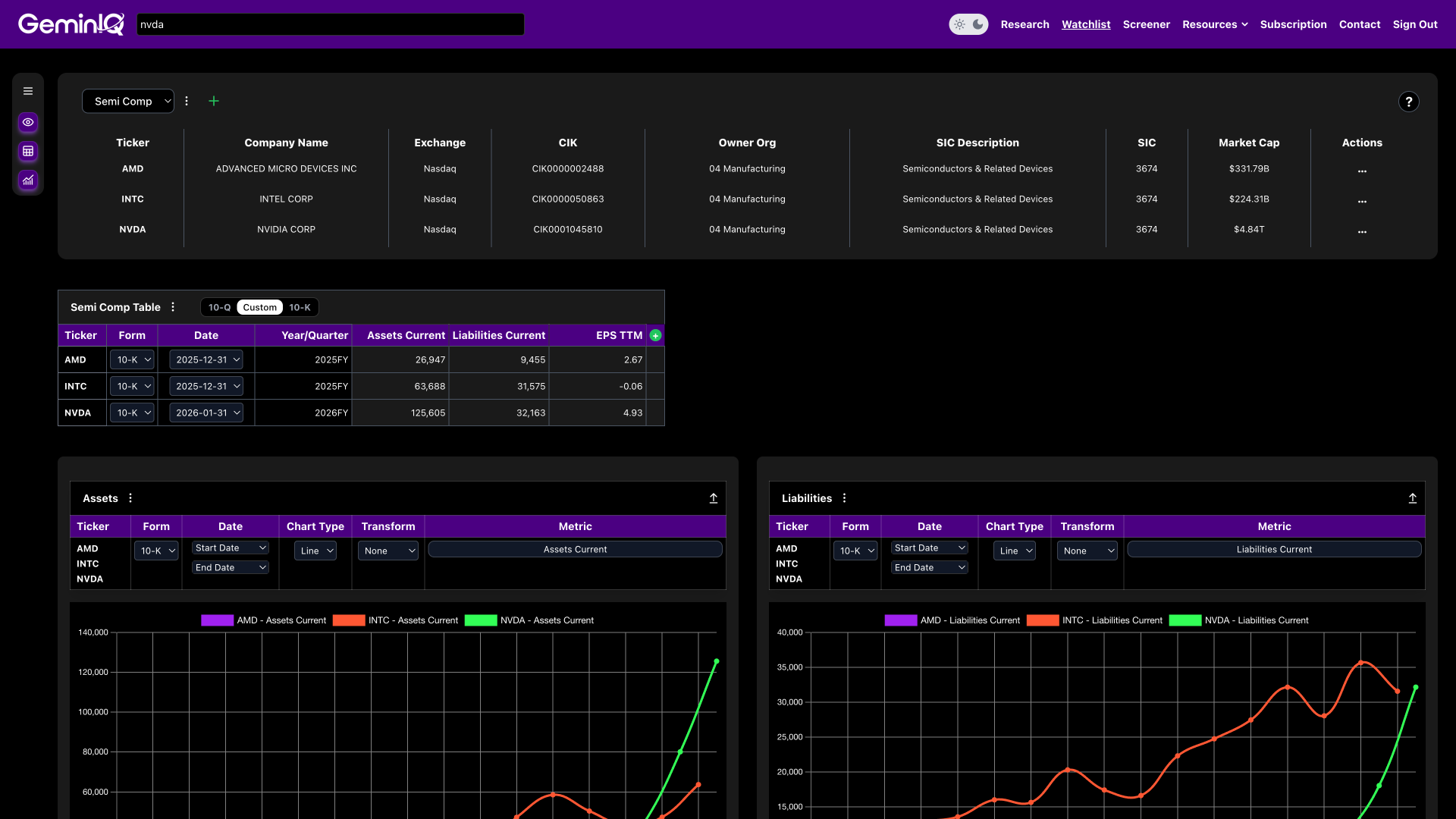Toggle light/dark theme switch

coord(968,24)
